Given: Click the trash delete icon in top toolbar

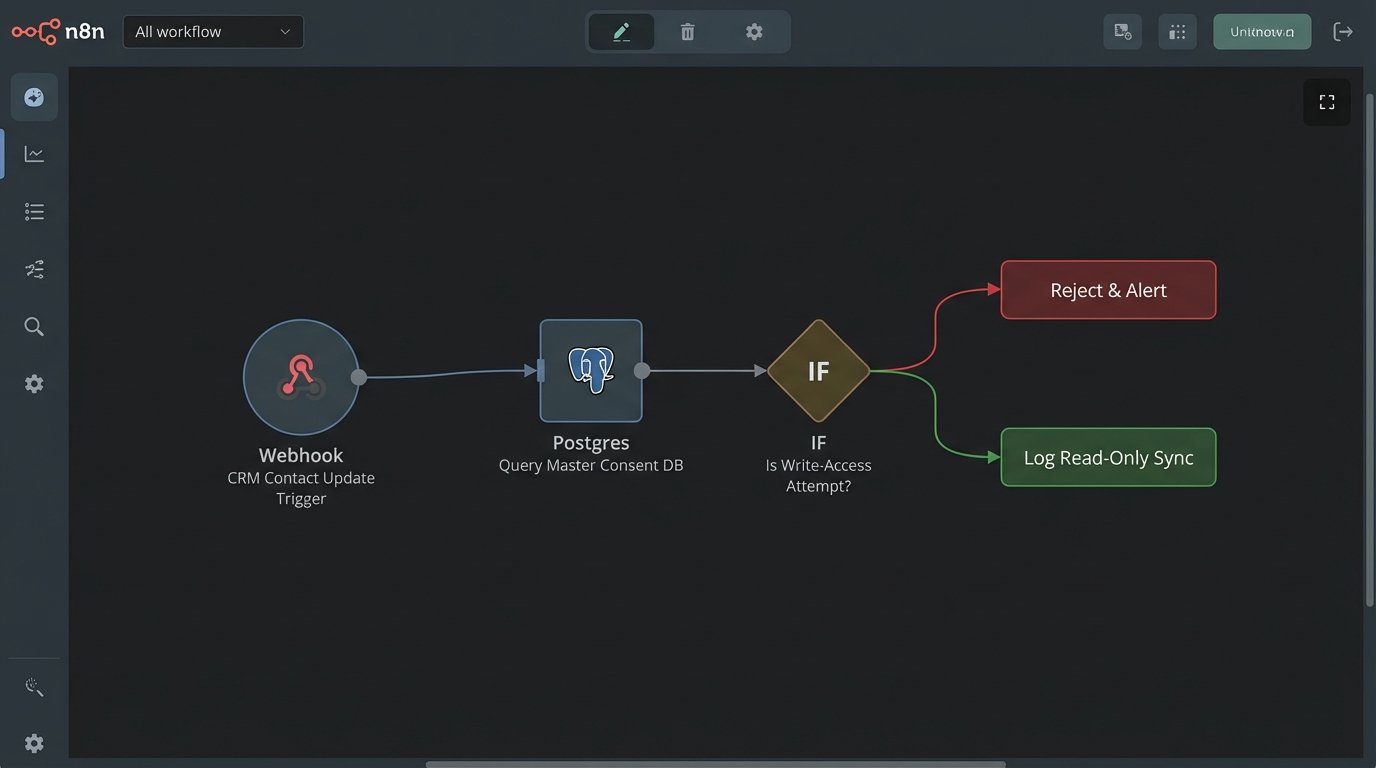Looking at the screenshot, I should click(687, 32).
